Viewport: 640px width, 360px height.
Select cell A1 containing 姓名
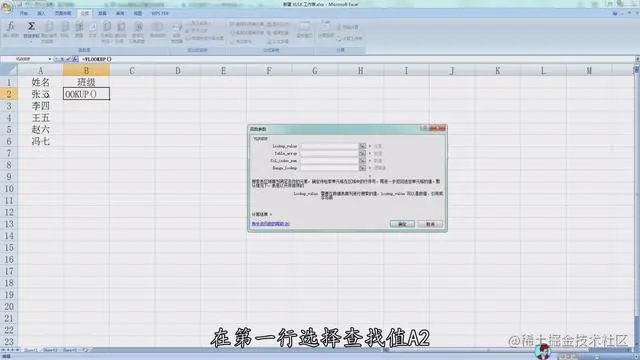tap(40, 82)
